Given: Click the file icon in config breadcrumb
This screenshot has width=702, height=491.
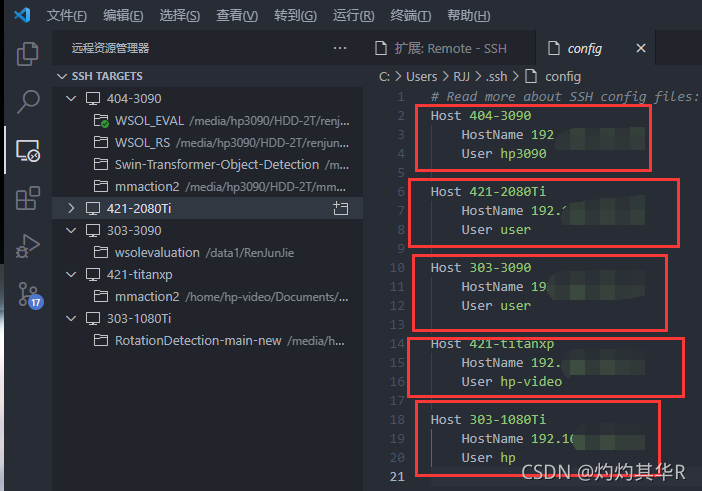Looking at the screenshot, I should 531,77.
